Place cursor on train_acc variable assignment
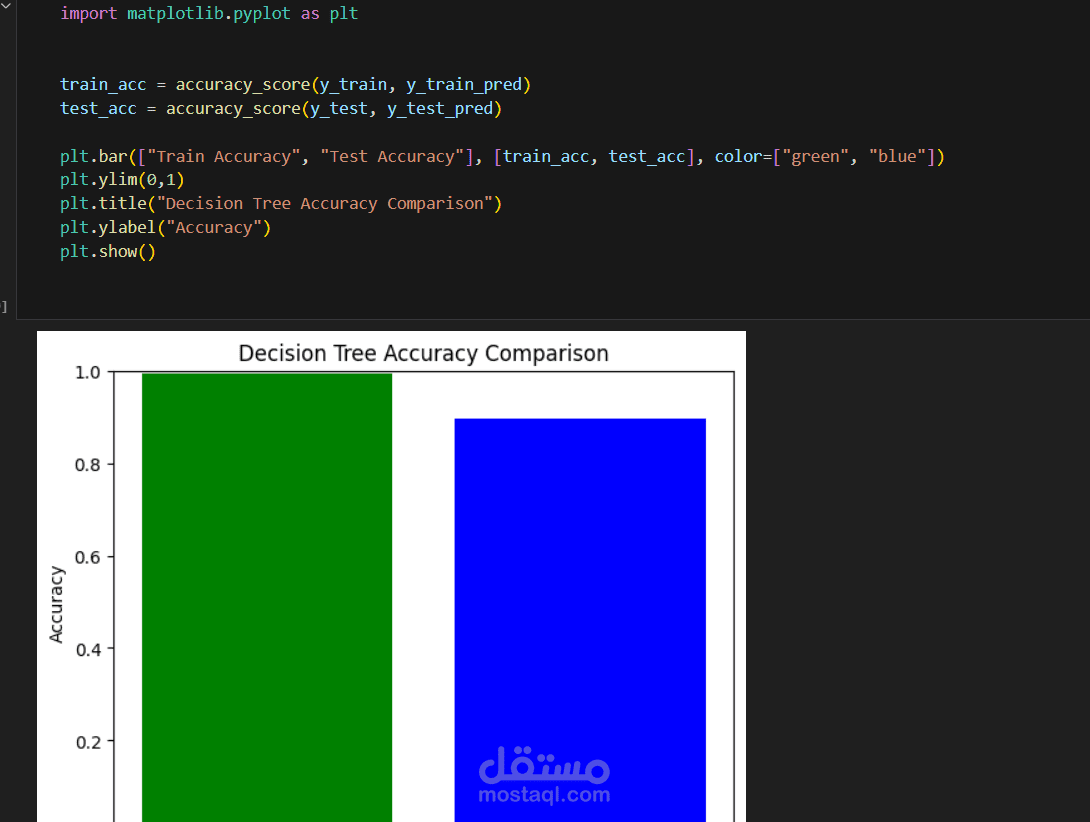1090x822 pixels. click(295, 84)
